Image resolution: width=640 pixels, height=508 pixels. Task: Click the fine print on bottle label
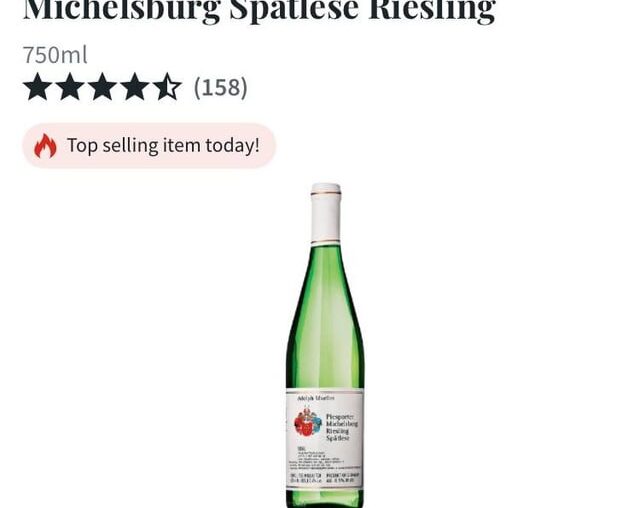point(325,459)
